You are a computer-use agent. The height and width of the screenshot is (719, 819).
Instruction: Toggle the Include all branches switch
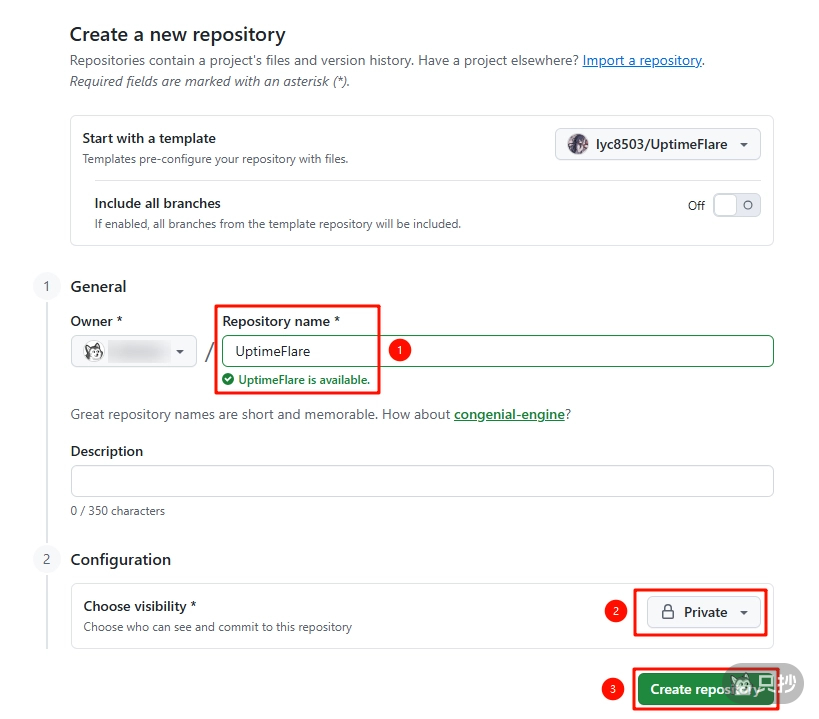click(737, 205)
